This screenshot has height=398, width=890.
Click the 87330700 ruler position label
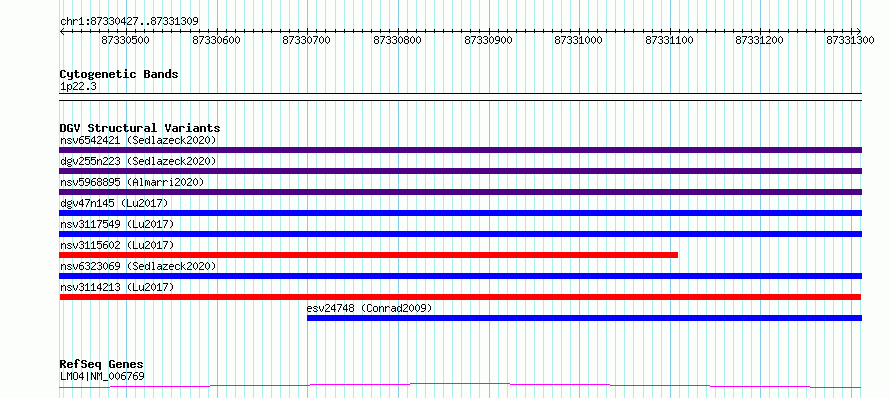307,40
